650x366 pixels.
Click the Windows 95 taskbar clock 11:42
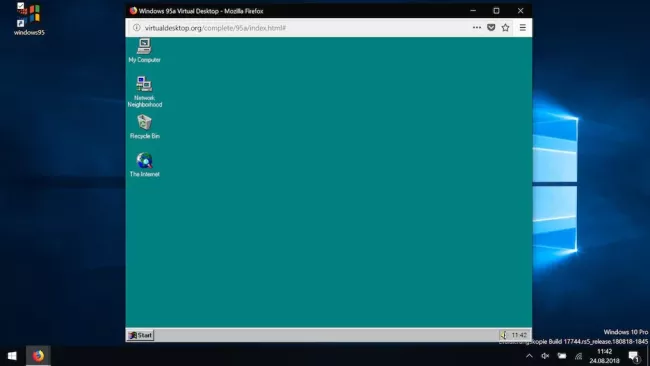tap(519, 335)
